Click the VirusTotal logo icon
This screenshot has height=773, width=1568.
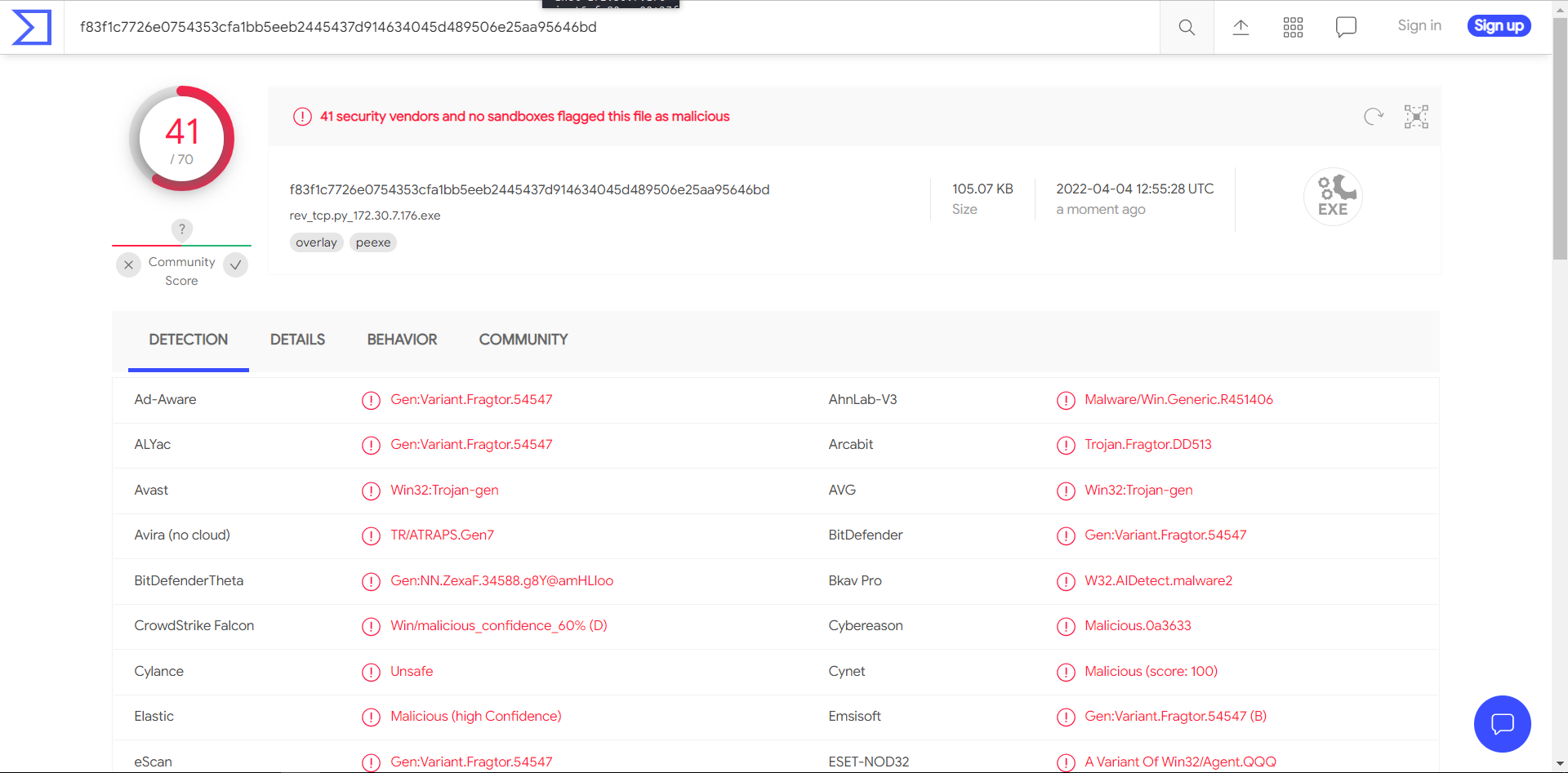[32, 27]
